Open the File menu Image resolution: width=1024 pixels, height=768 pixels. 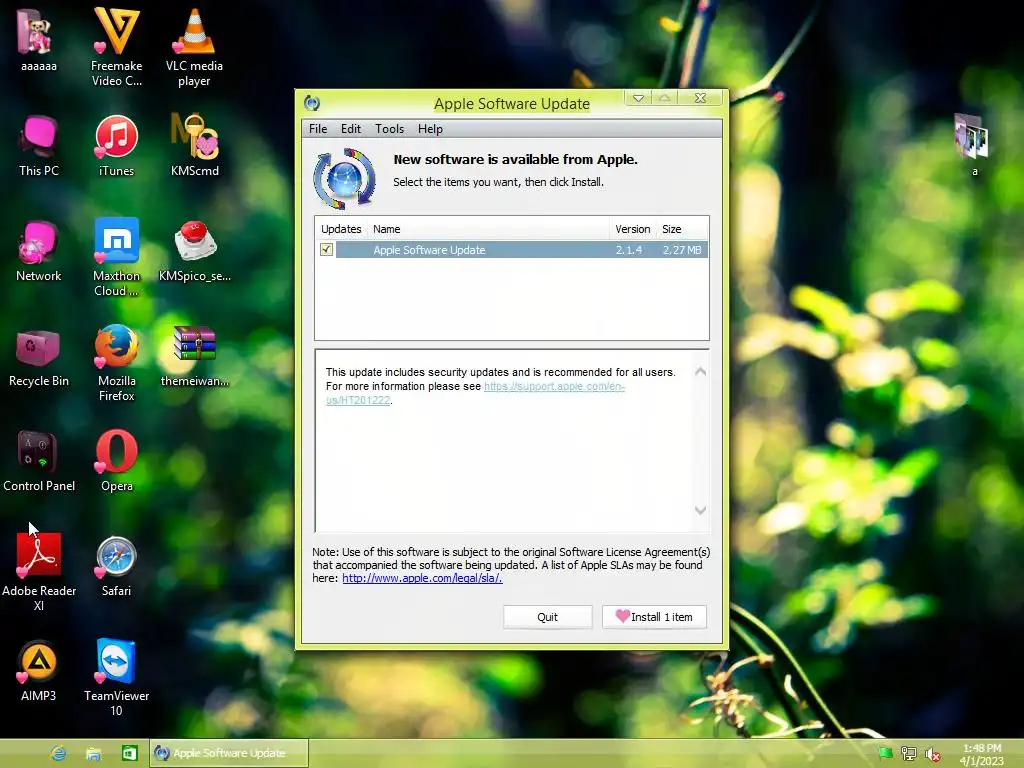coord(318,129)
